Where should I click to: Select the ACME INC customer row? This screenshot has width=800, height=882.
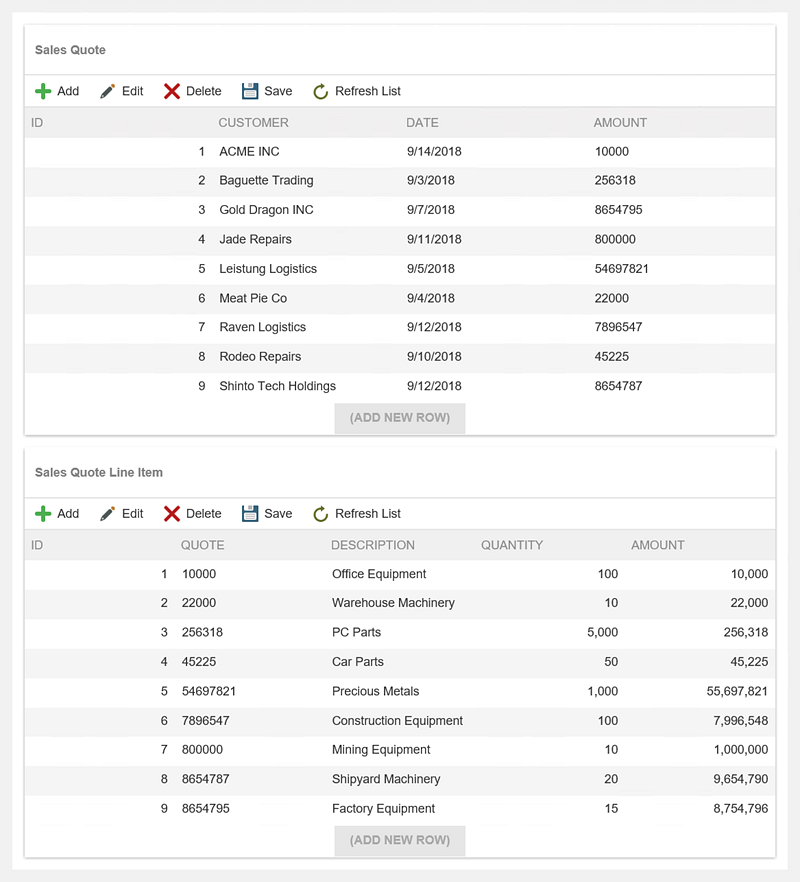click(x=250, y=152)
